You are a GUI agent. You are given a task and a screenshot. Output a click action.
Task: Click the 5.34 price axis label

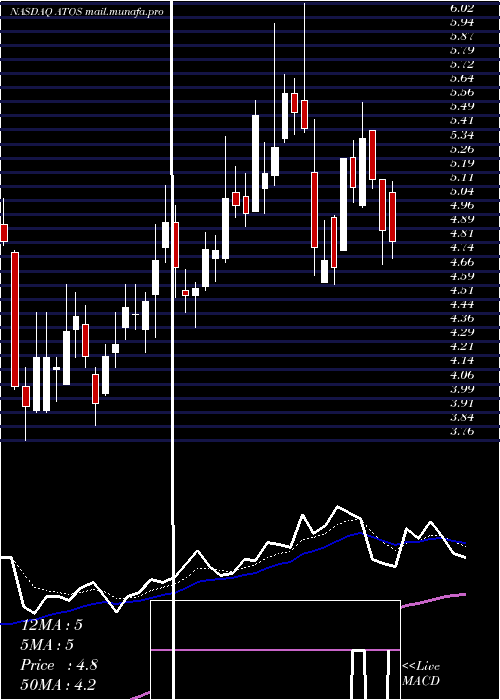coord(462,135)
